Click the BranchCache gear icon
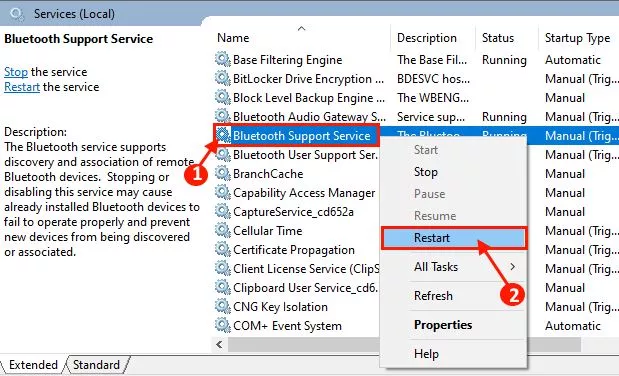The image size is (619, 376). (223, 173)
